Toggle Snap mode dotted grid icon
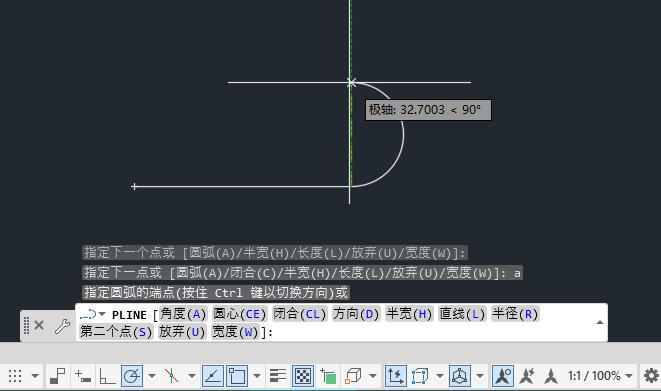Image resolution: width=661 pixels, height=391 pixels. click(15, 376)
